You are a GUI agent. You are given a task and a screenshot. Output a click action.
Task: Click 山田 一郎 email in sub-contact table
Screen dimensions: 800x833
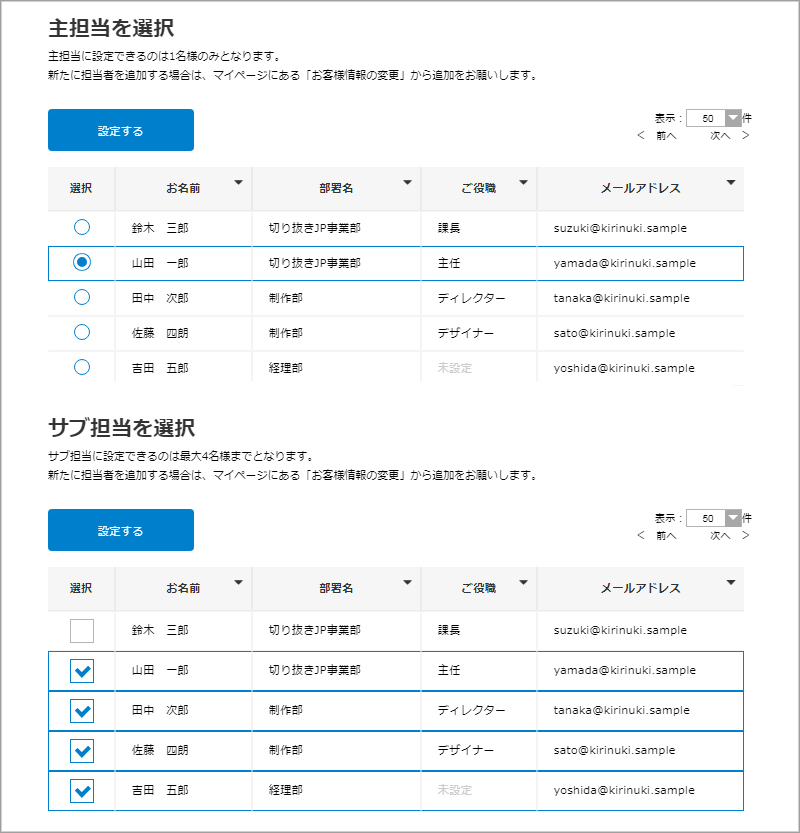(624, 670)
